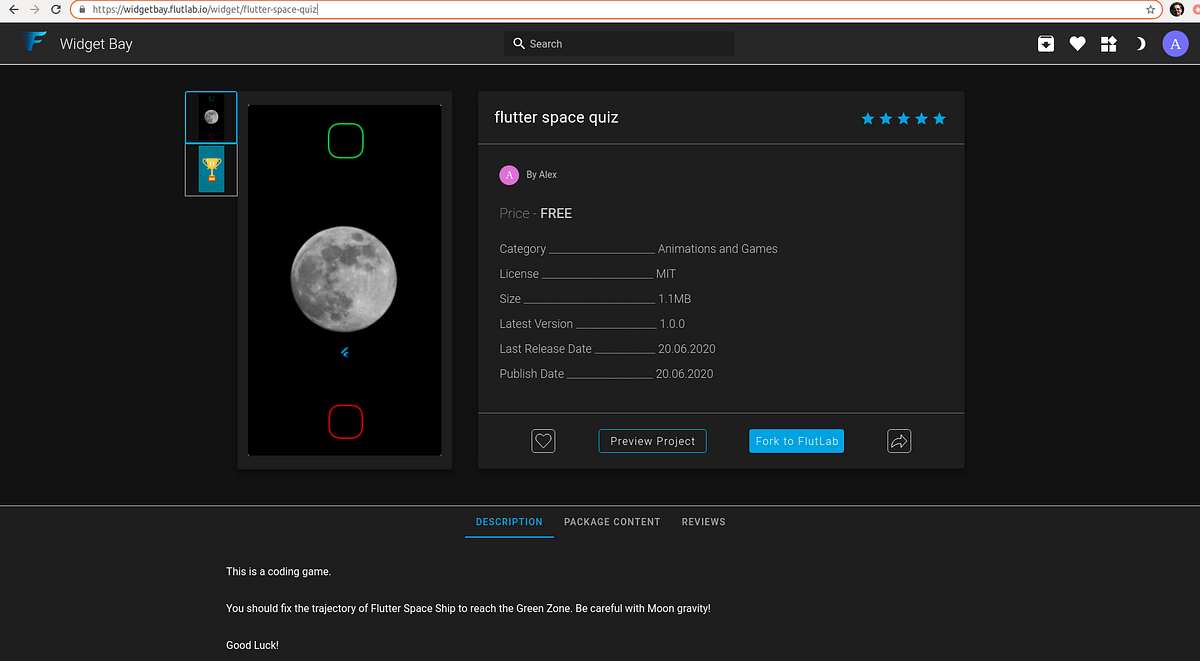Click the fifth rating star
Screen dimensions: 1200x661
(938, 118)
